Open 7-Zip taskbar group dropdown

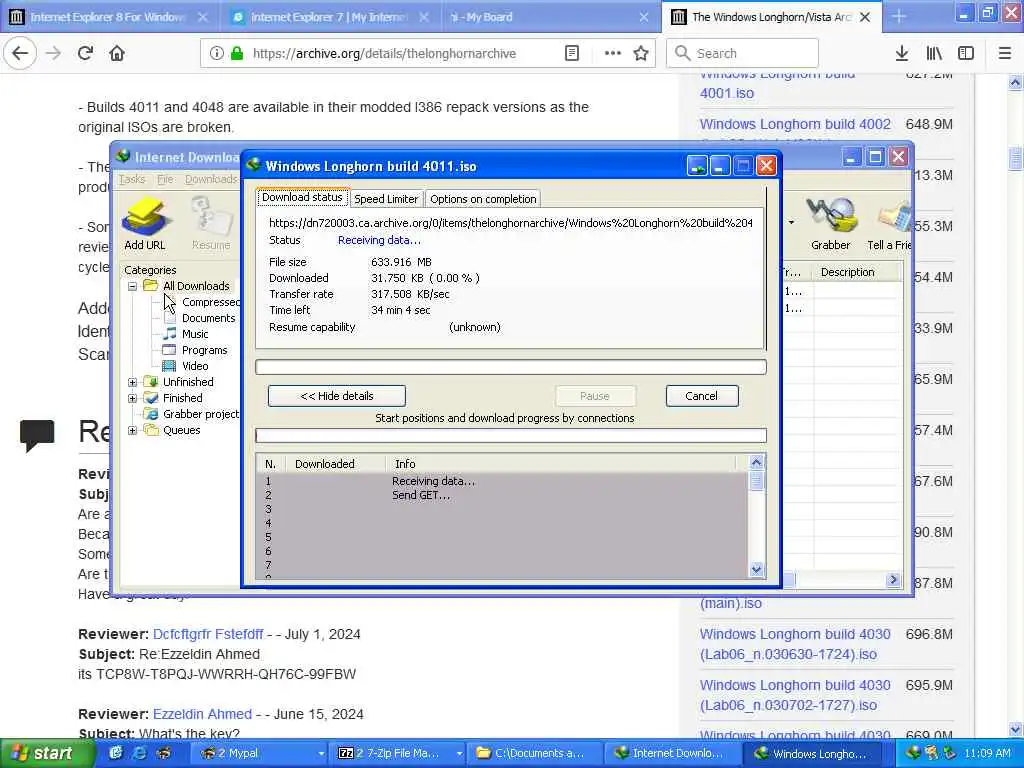pyautogui.click(x=459, y=753)
